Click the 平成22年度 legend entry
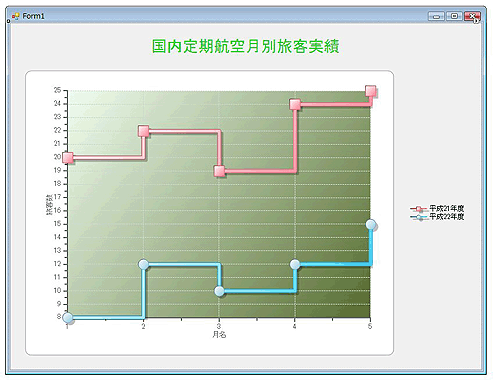 tap(437, 217)
